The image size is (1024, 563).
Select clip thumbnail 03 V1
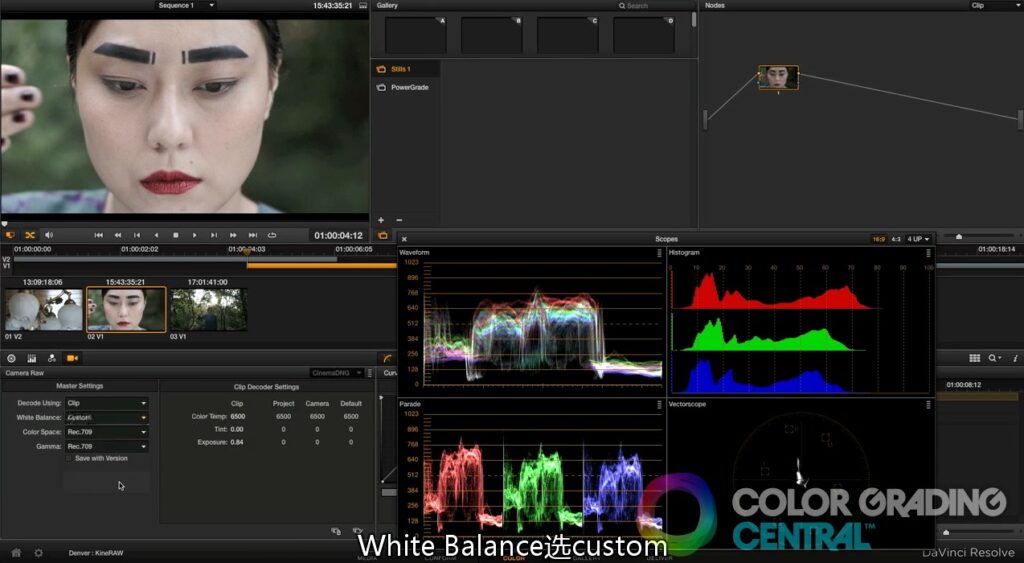tap(208, 310)
